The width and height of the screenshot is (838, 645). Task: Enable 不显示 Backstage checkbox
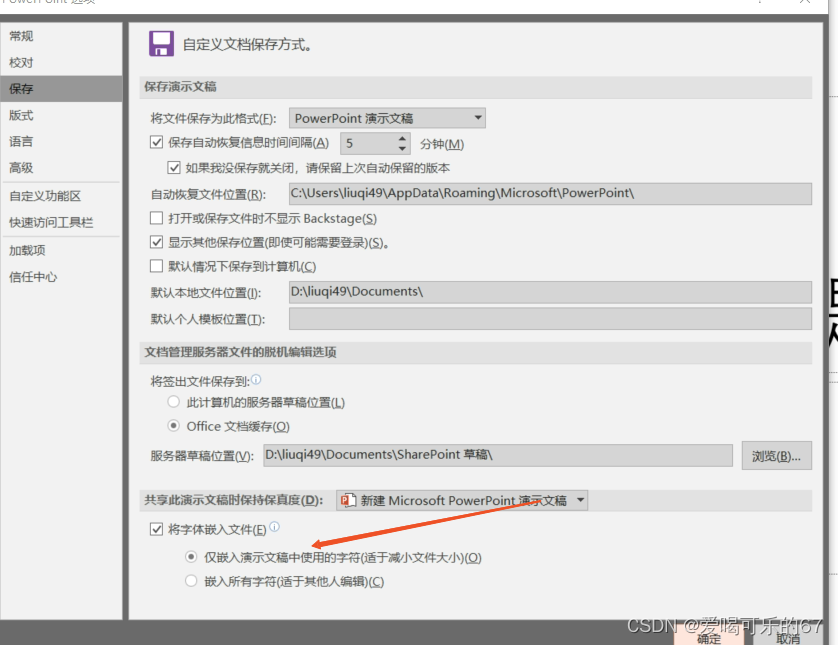coord(157,218)
